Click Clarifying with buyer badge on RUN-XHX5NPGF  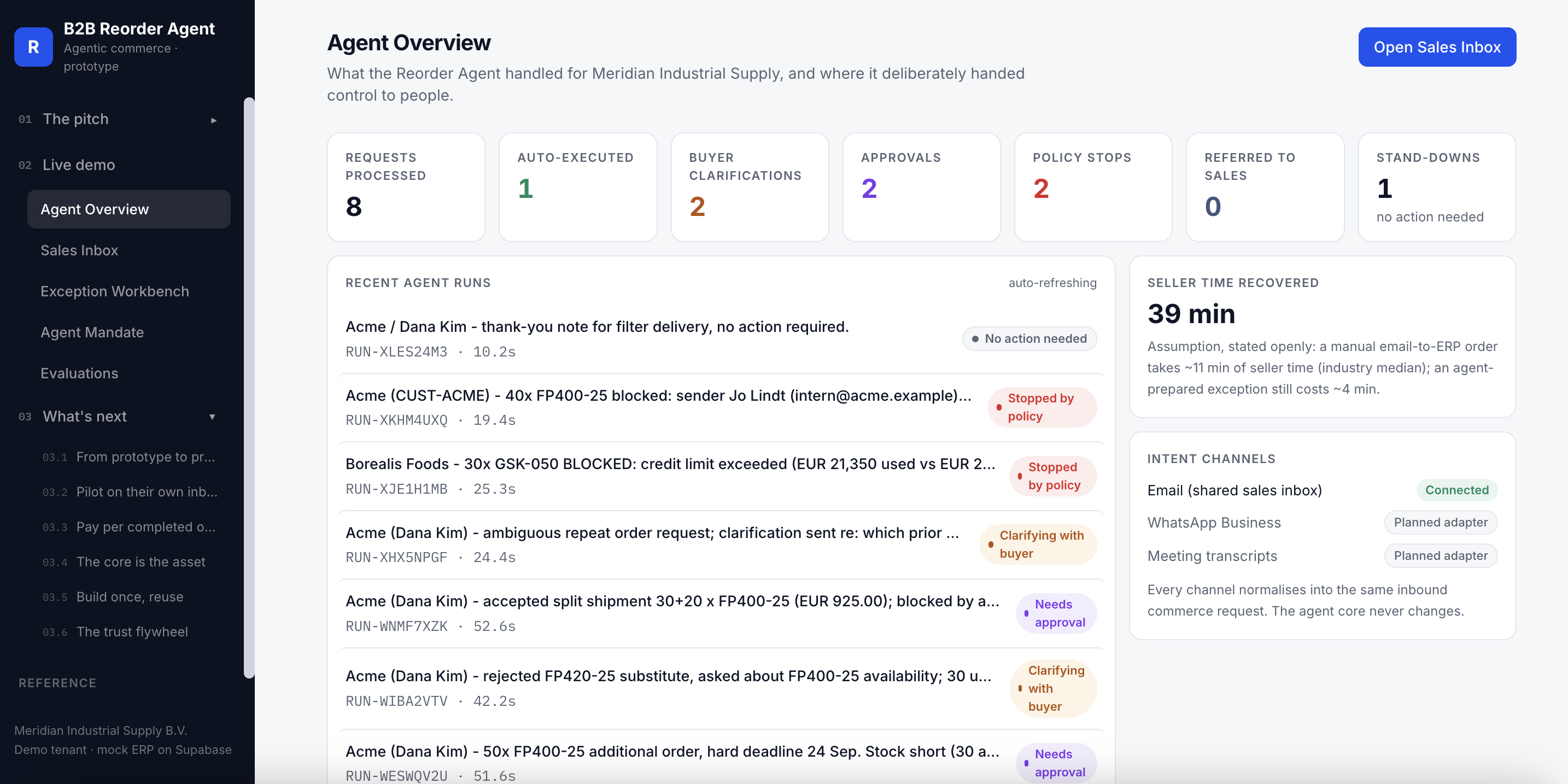pyautogui.click(x=1038, y=544)
